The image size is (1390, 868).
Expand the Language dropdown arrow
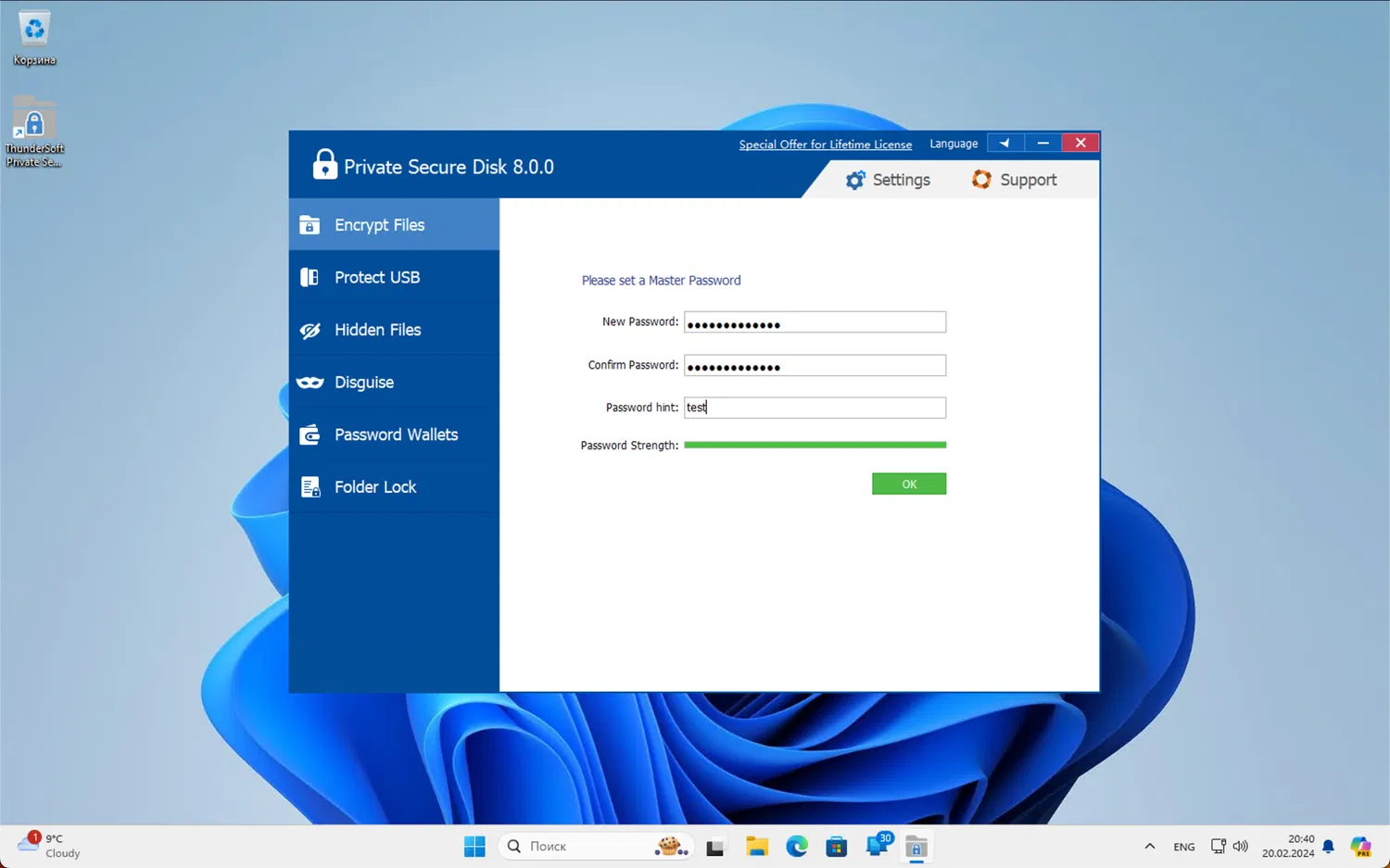click(1005, 143)
